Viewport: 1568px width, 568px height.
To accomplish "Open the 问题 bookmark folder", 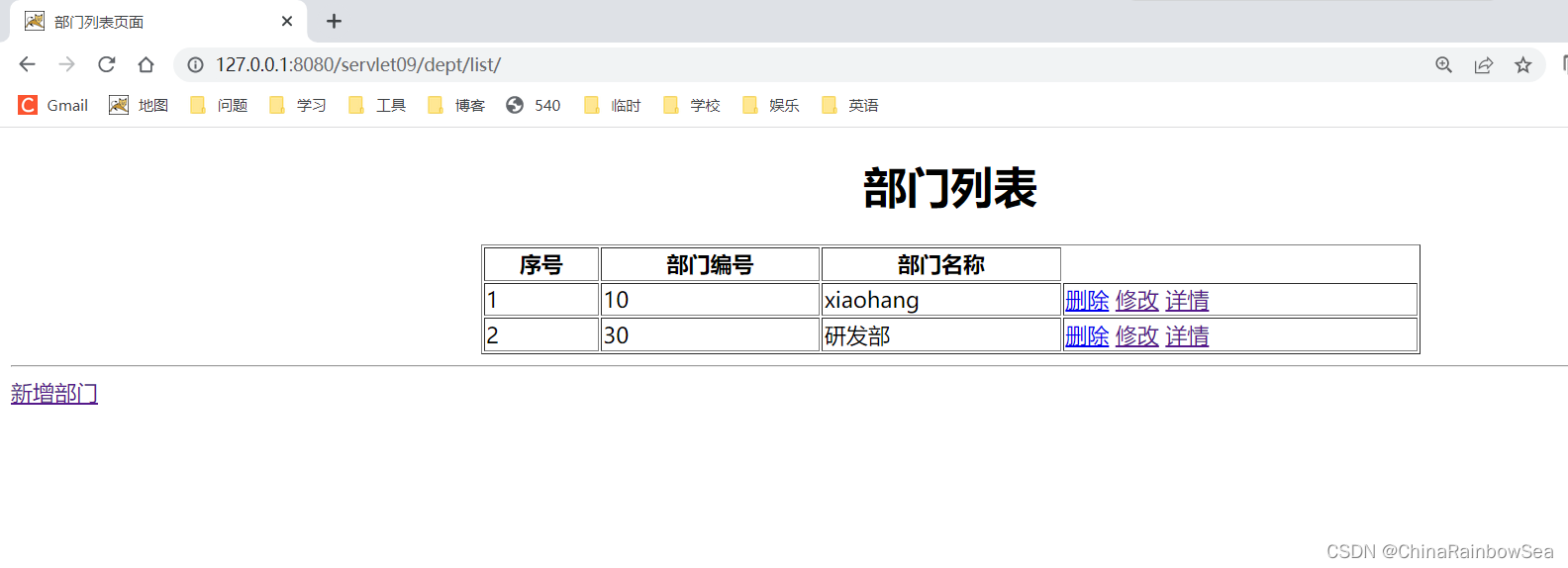I will [x=218, y=105].
